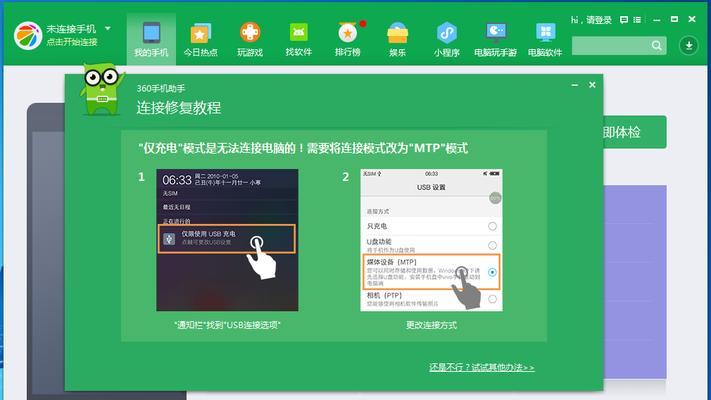
Task: Close the 连接修复教程 dialog
Action: [592, 85]
